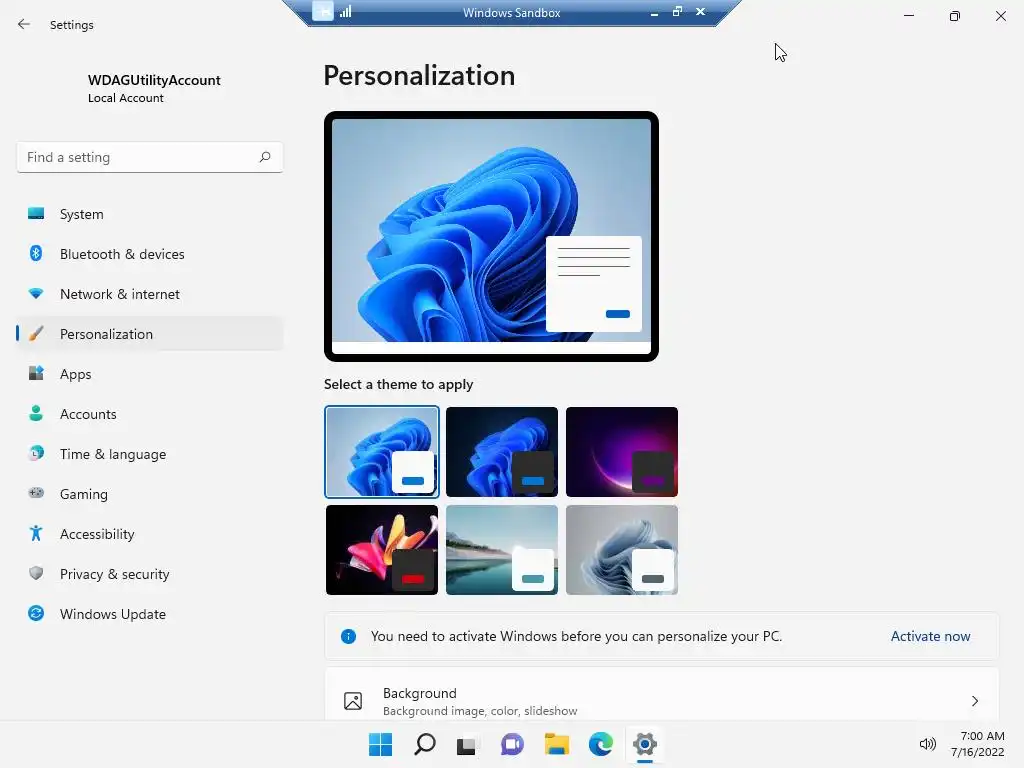Open the Windows Update category

point(150,614)
